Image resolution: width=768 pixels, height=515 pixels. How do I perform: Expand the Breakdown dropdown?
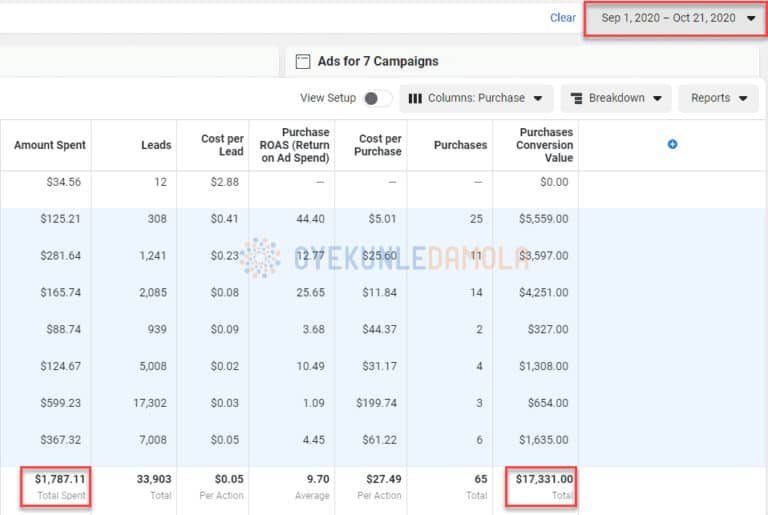[616, 98]
